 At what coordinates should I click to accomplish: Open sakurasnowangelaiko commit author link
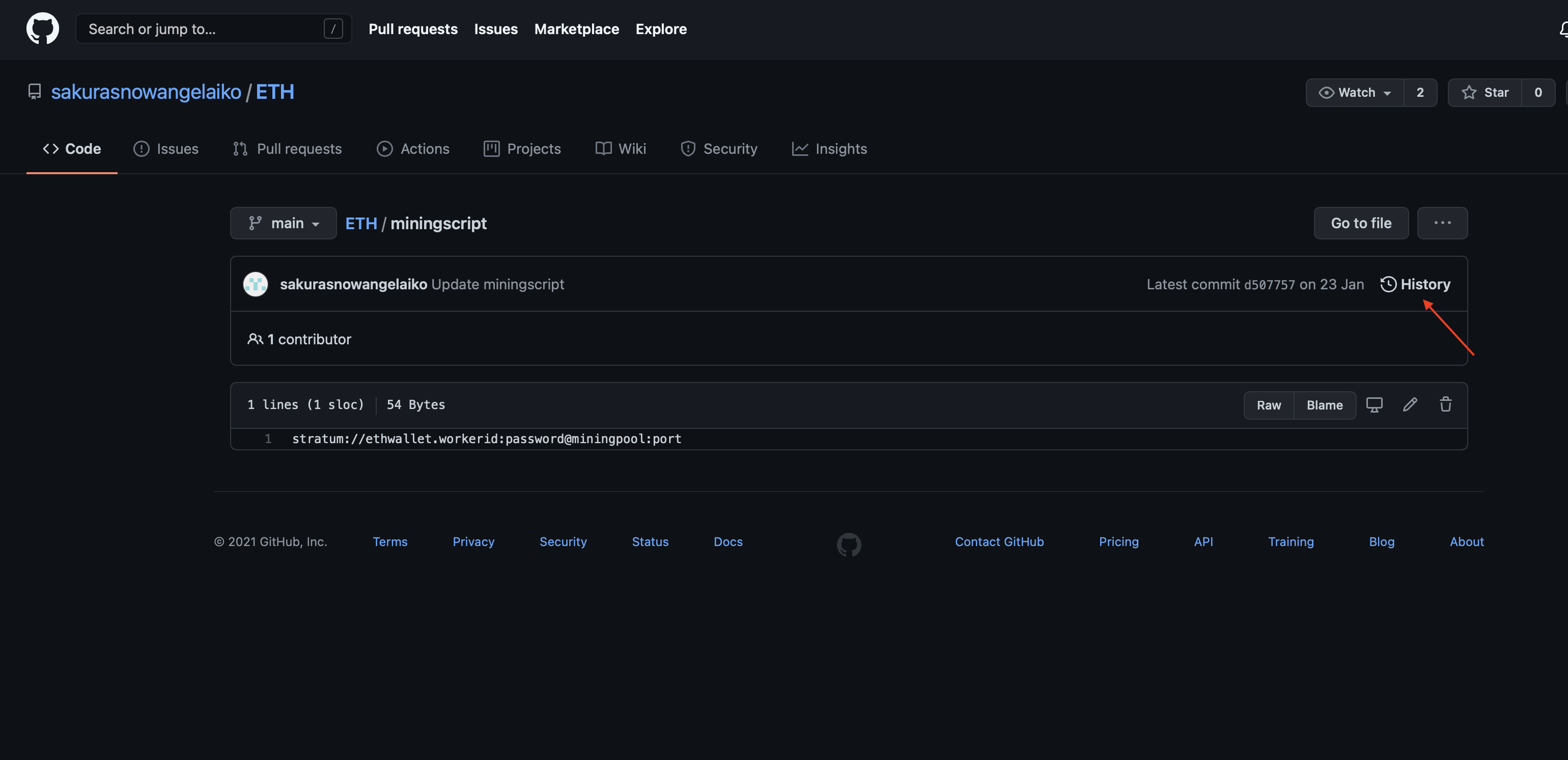click(353, 284)
